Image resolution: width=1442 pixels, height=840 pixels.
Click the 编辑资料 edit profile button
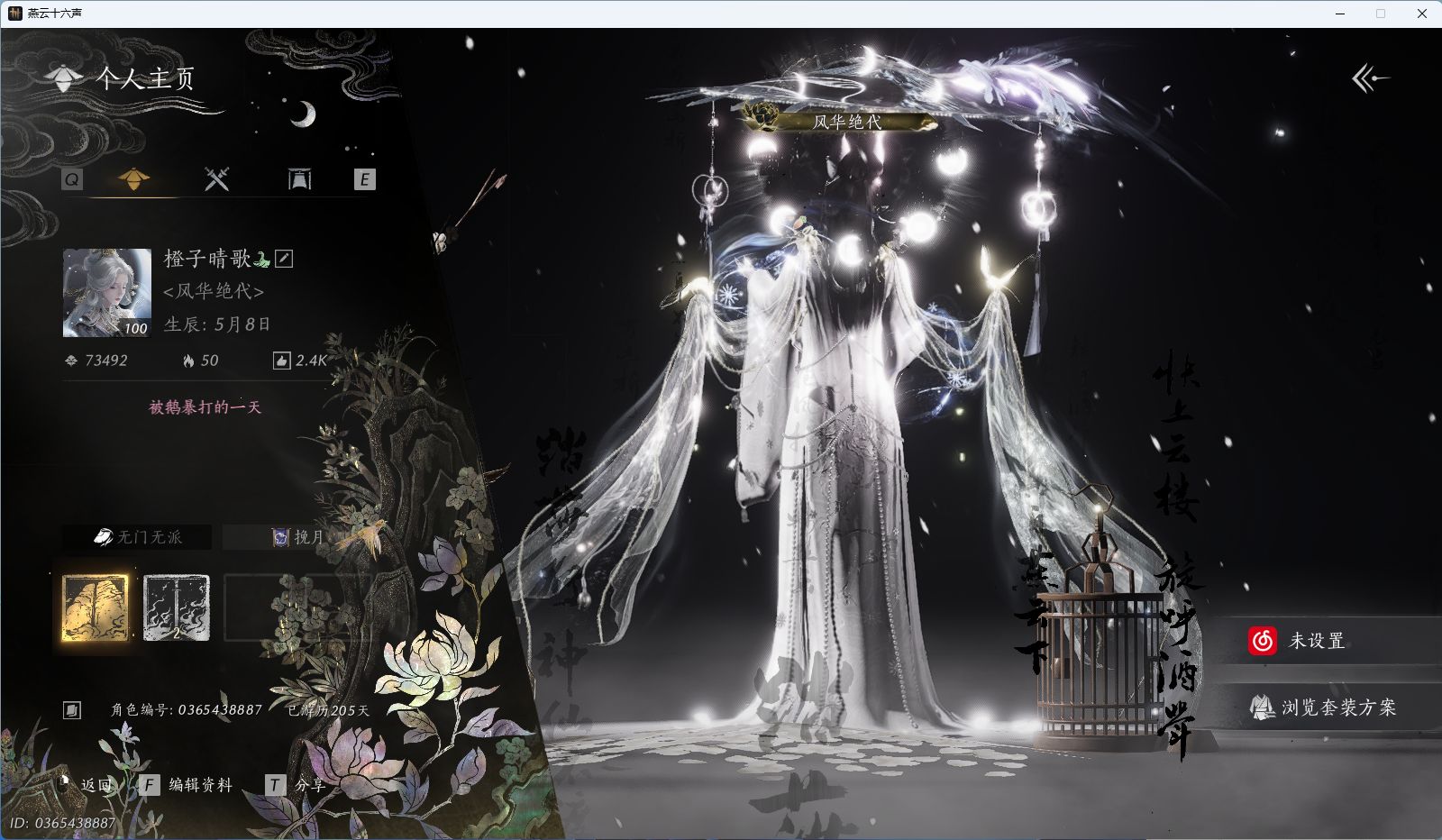click(187, 785)
